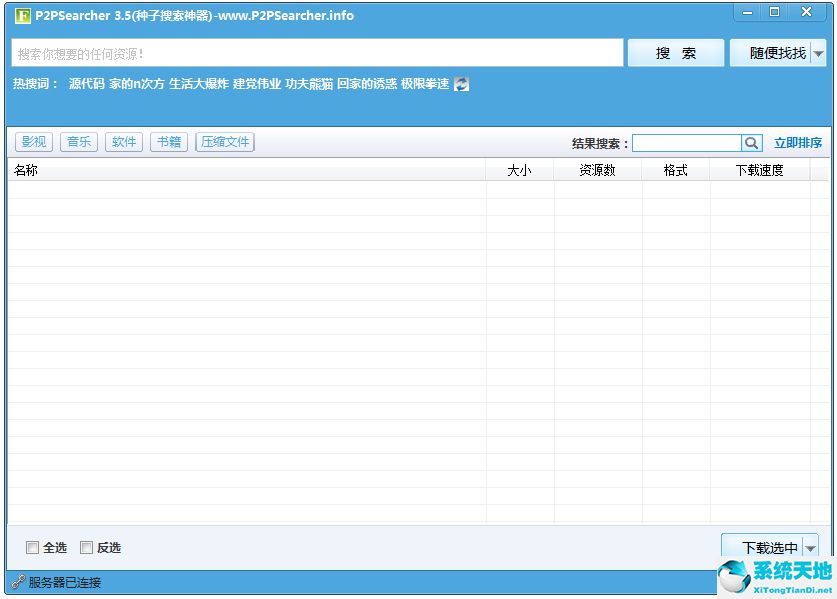Click the 服务器已连接 status text
This screenshot has width=837, height=599.
tap(65, 582)
